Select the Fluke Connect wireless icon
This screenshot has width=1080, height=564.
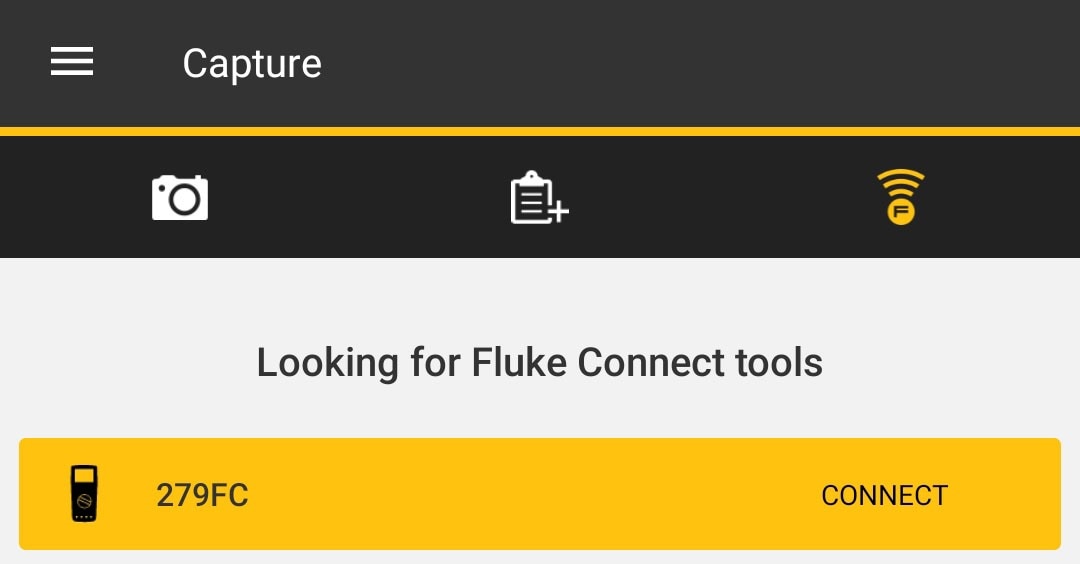pyautogui.click(x=900, y=197)
